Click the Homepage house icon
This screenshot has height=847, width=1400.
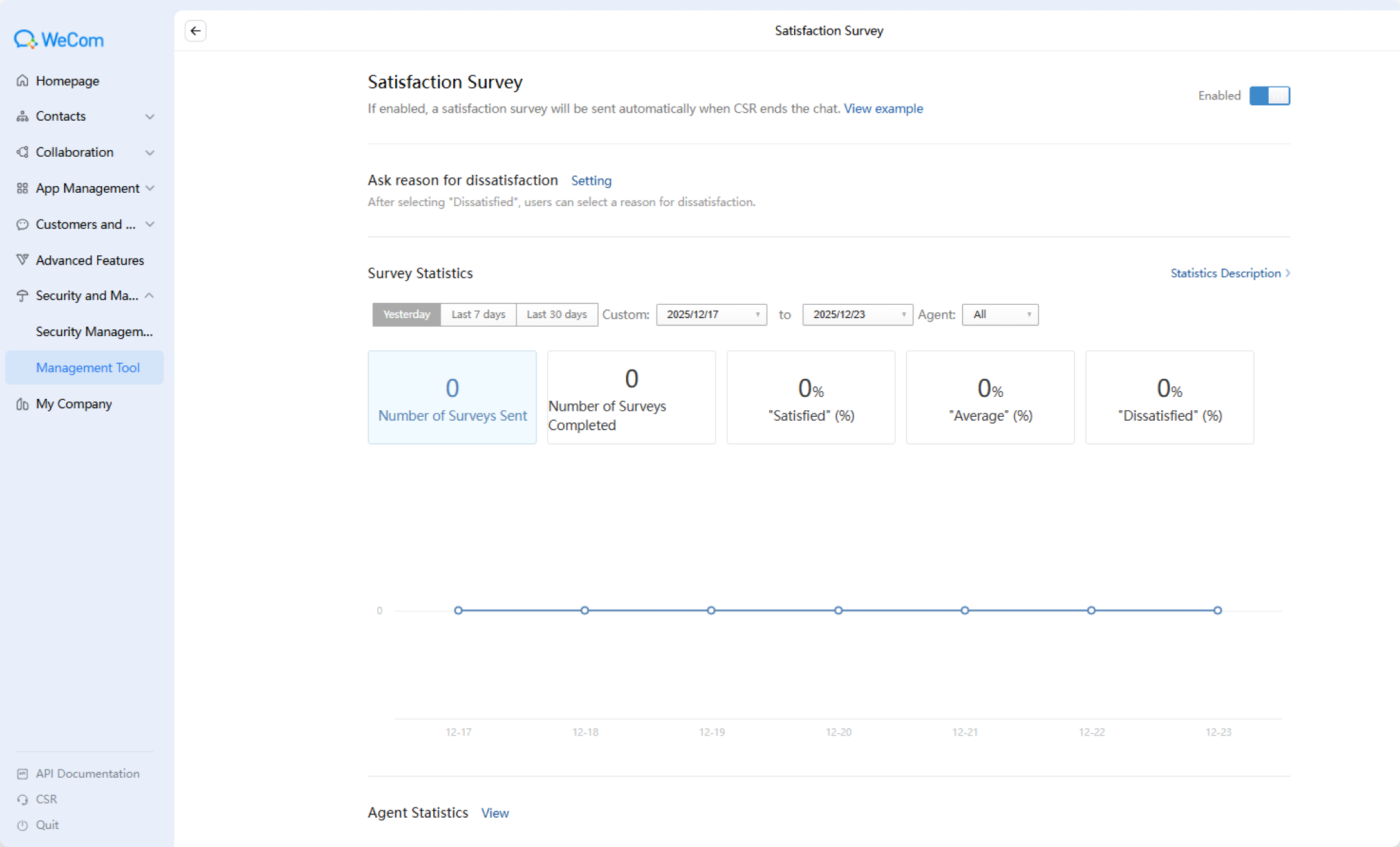point(23,81)
